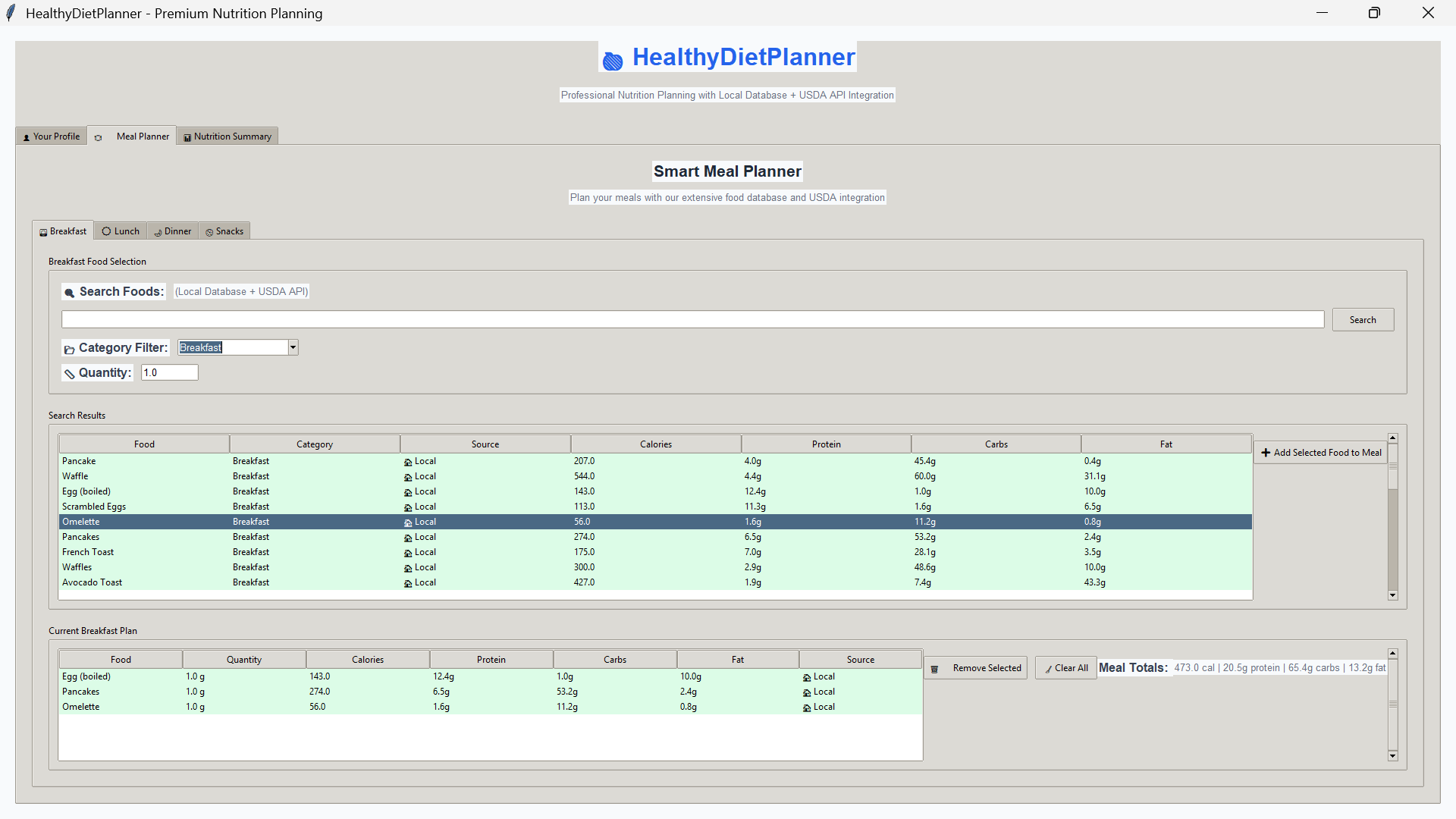Viewport: 1456px width, 819px height.
Task: Click the Quantity header in breakfast plan
Action: (x=244, y=660)
